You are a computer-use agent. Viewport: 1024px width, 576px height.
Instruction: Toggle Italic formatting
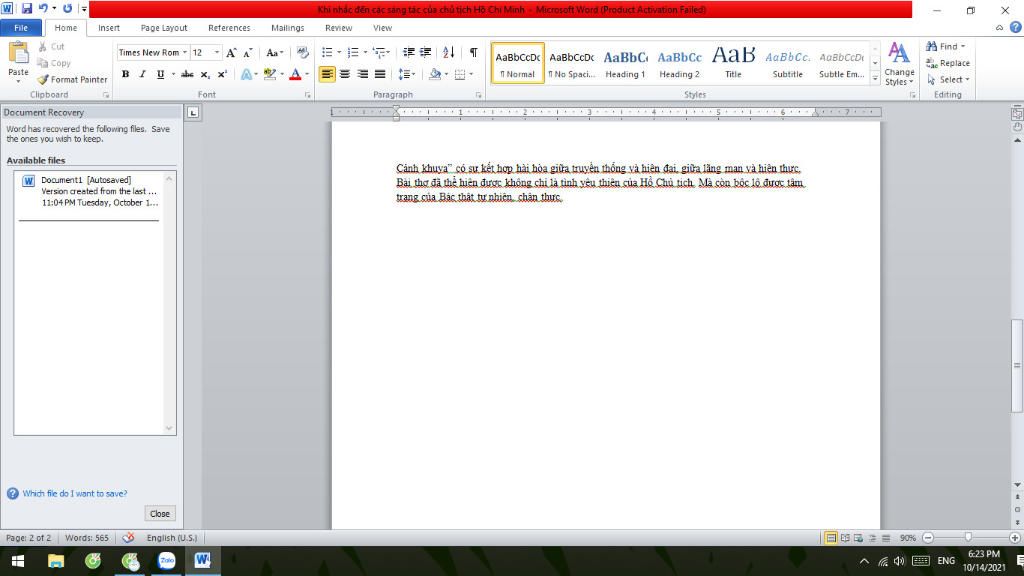142,74
